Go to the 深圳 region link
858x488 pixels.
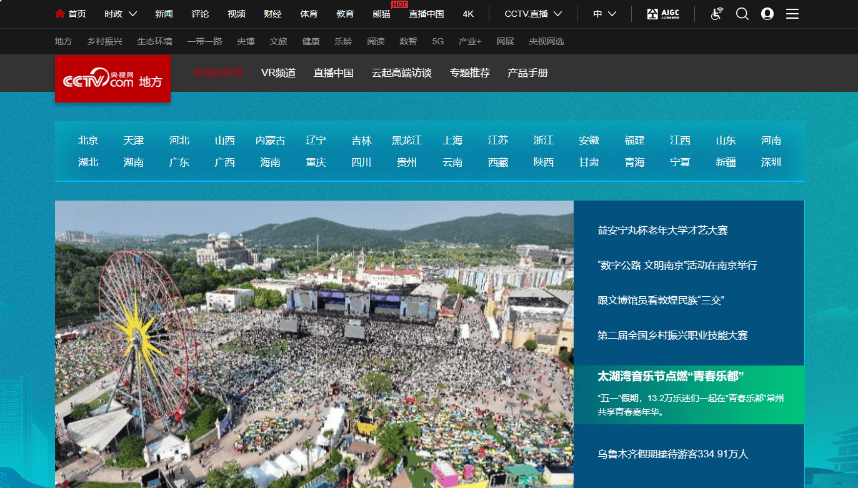770,162
